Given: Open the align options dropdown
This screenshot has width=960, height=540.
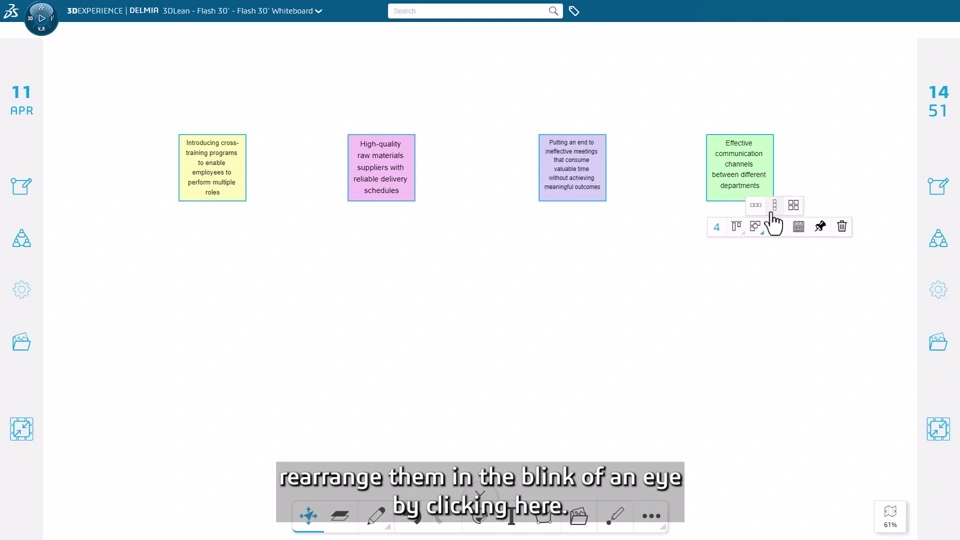Looking at the screenshot, I should pos(737,227).
